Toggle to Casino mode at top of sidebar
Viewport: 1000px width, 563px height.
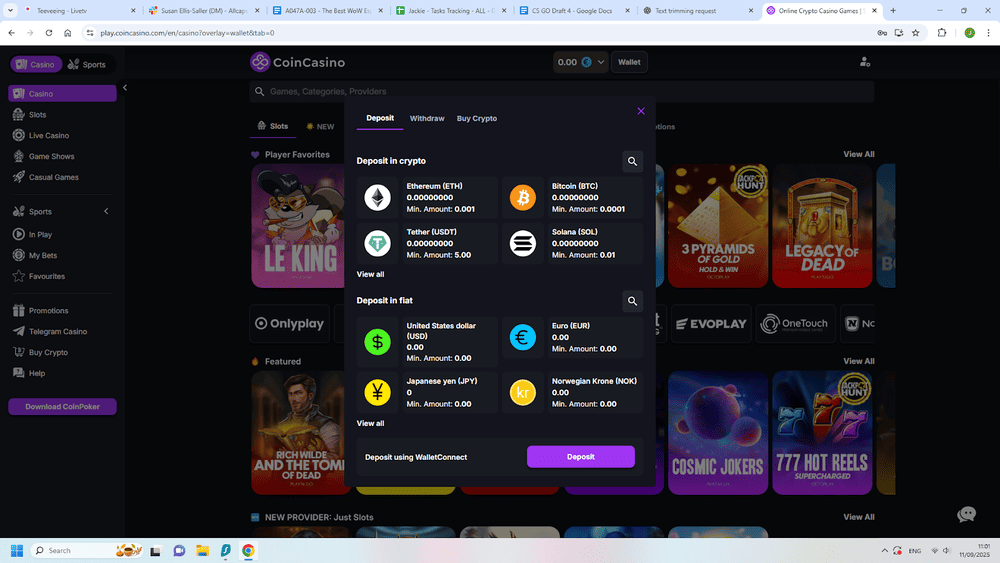36,64
